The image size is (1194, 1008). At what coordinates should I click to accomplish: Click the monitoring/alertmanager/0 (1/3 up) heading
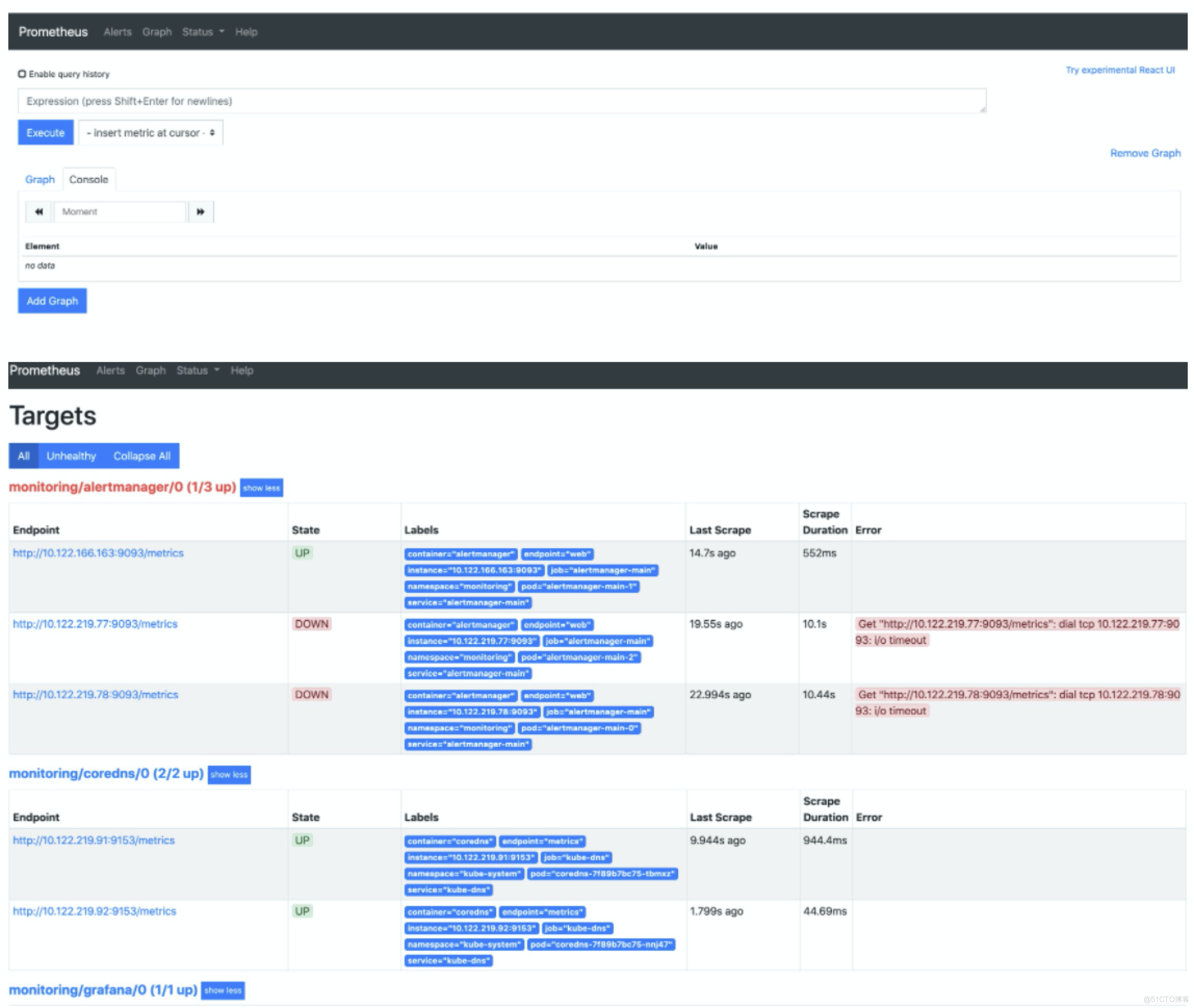(122, 487)
